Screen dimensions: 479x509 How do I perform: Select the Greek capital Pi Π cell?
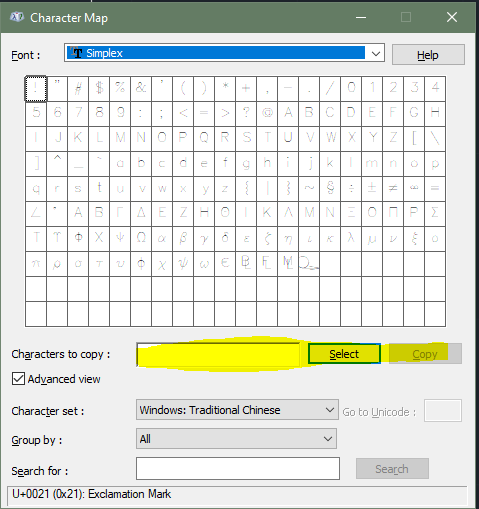pos(393,214)
